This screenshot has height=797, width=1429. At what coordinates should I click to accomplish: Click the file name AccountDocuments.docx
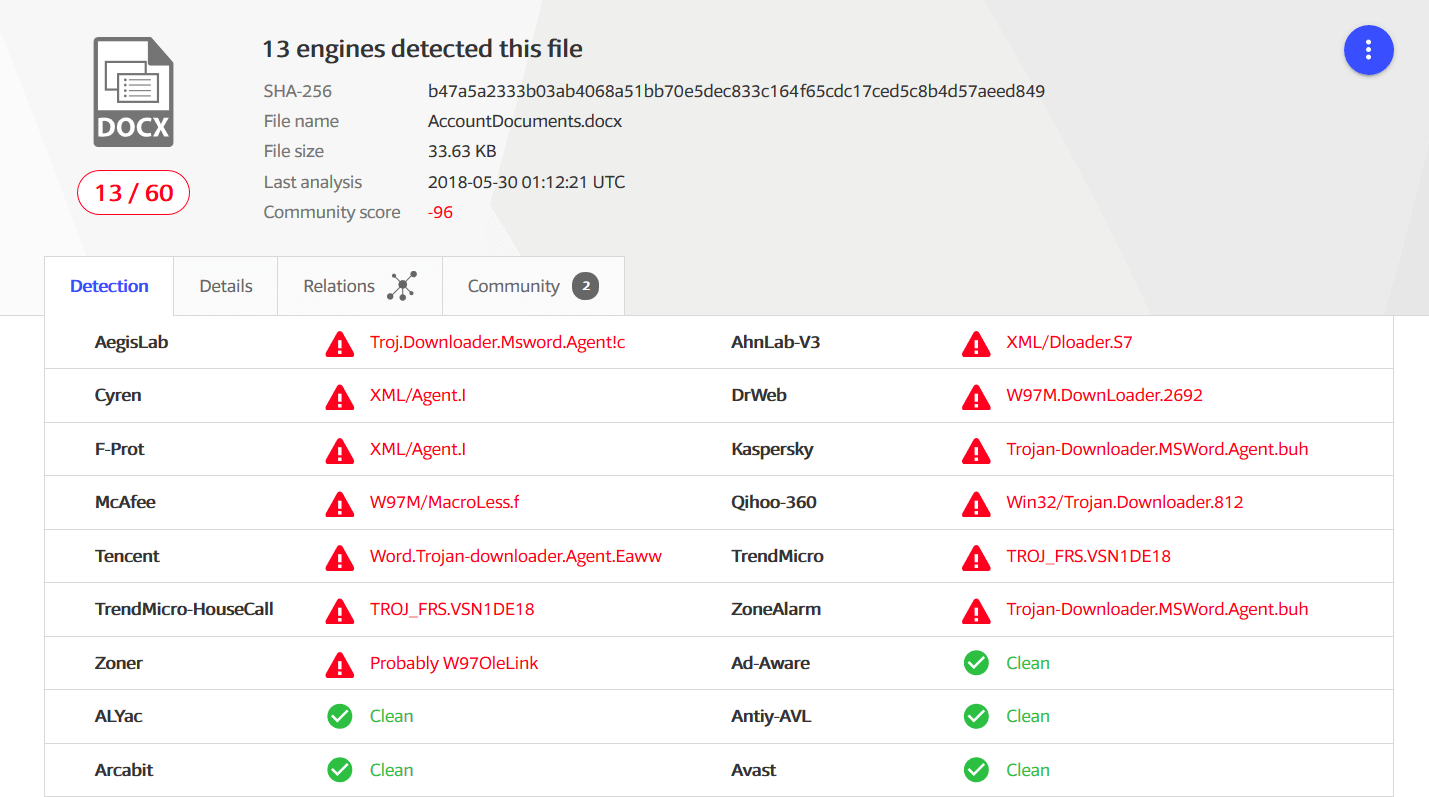(525, 121)
